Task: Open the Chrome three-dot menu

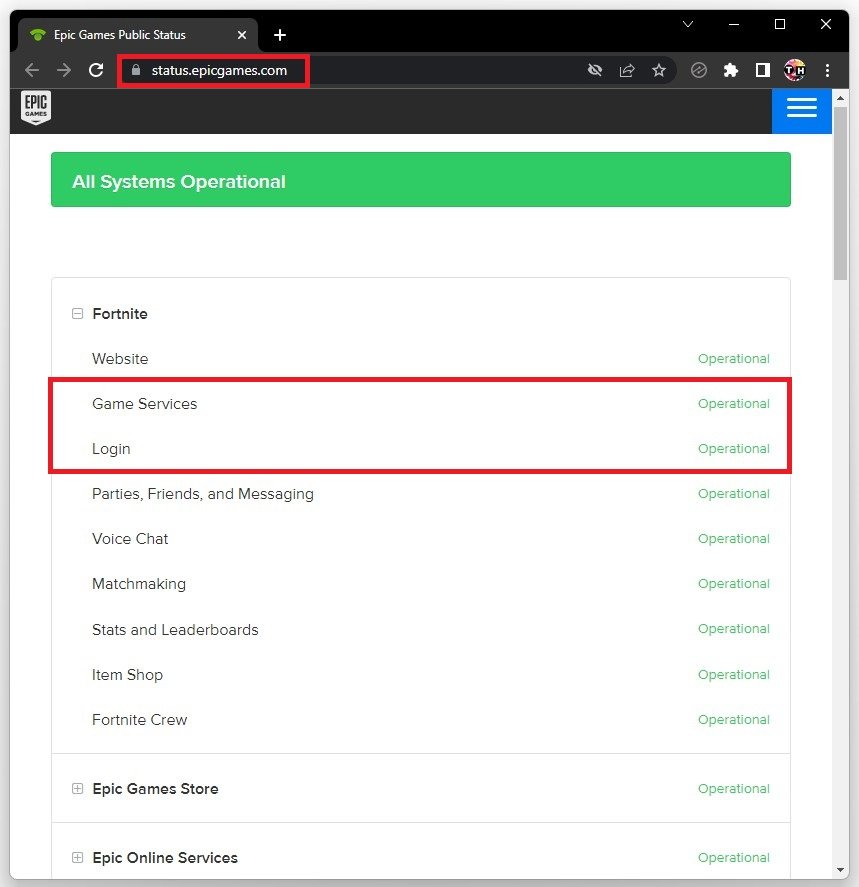Action: click(x=827, y=70)
